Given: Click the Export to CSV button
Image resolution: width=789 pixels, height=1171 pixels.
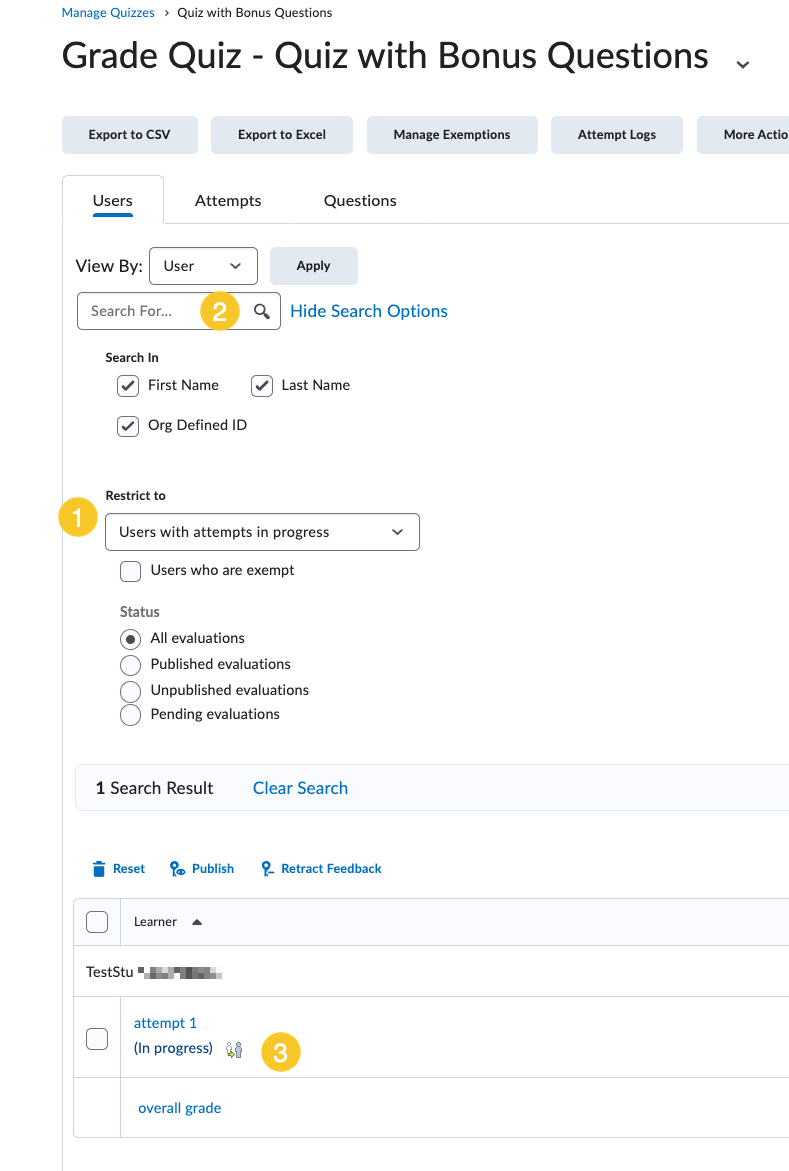Looking at the screenshot, I should (130, 135).
